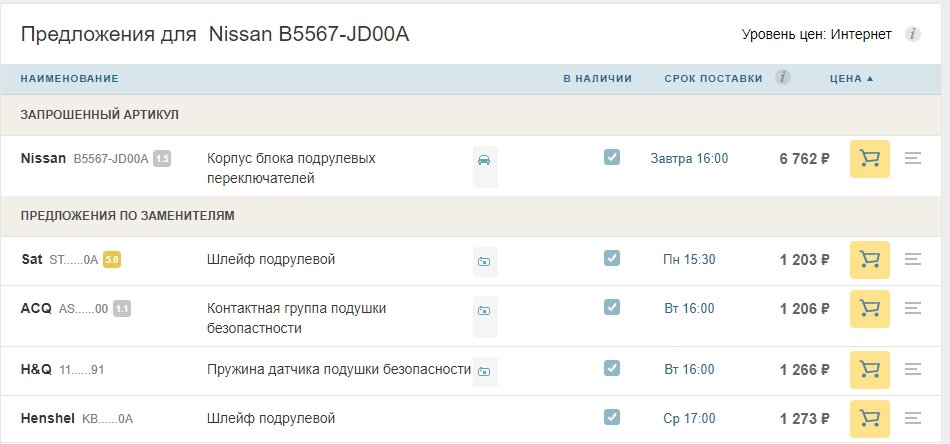Image resolution: width=950 pixels, height=444 pixels.
Task: Open Henshel brand link
Action: point(48,419)
